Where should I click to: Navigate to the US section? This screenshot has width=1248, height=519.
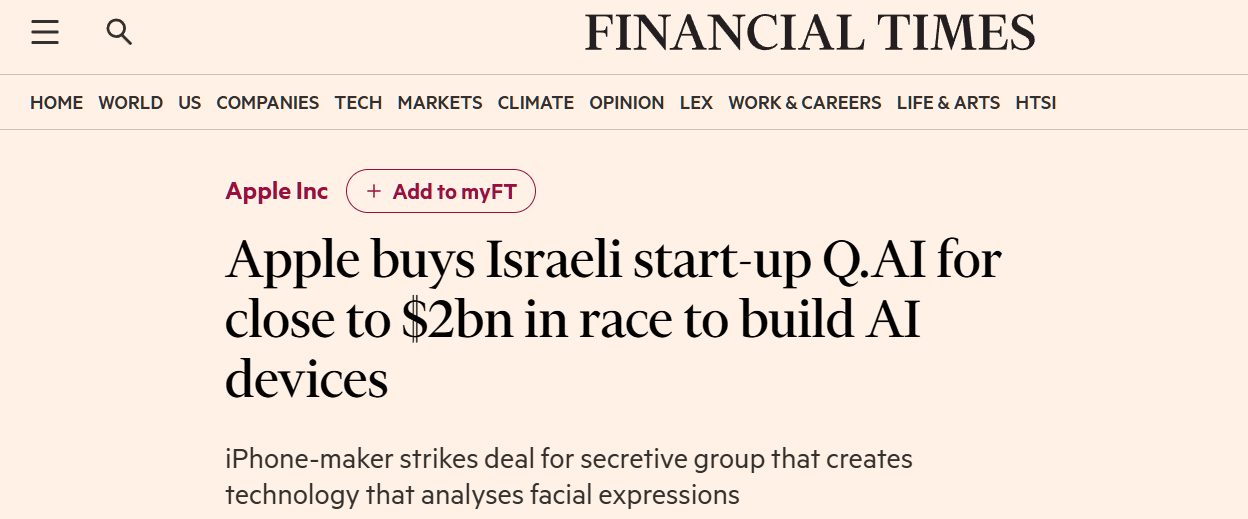click(190, 103)
